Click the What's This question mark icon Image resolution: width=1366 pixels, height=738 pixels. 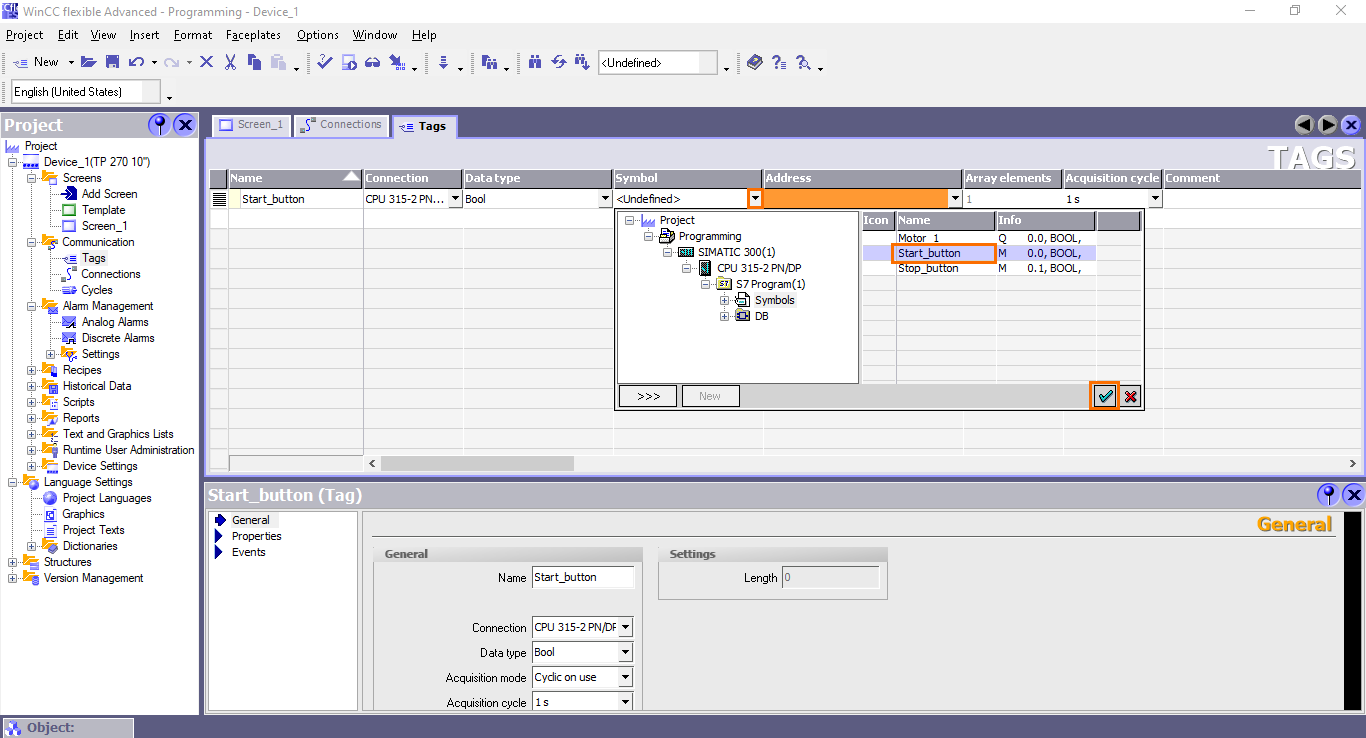pos(779,62)
